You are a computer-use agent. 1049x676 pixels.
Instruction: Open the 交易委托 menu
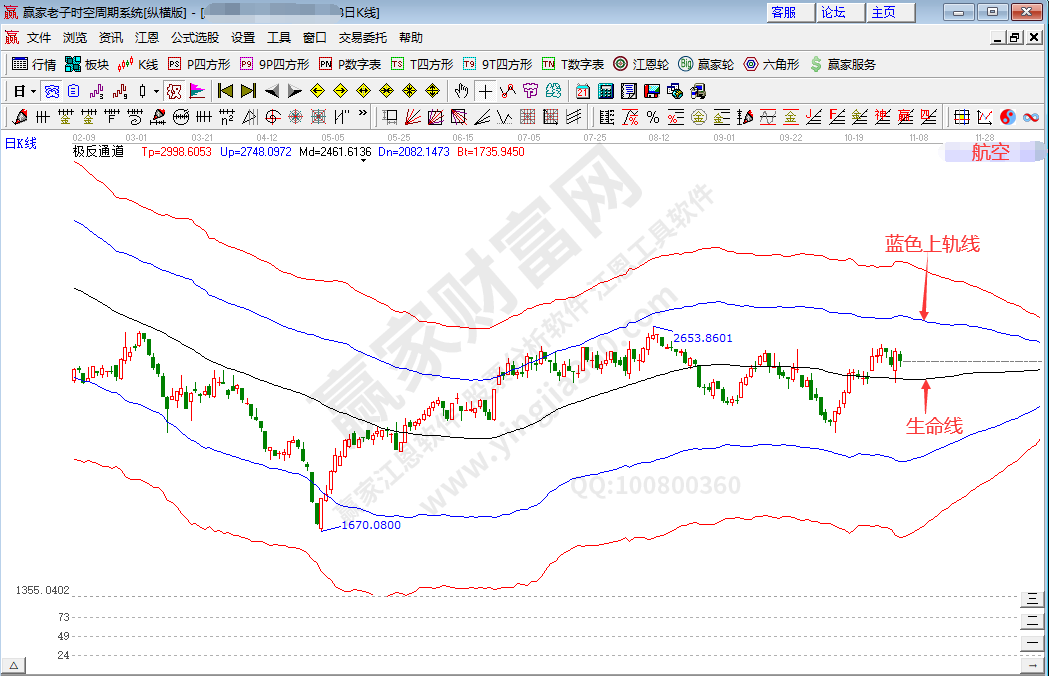(362, 38)
